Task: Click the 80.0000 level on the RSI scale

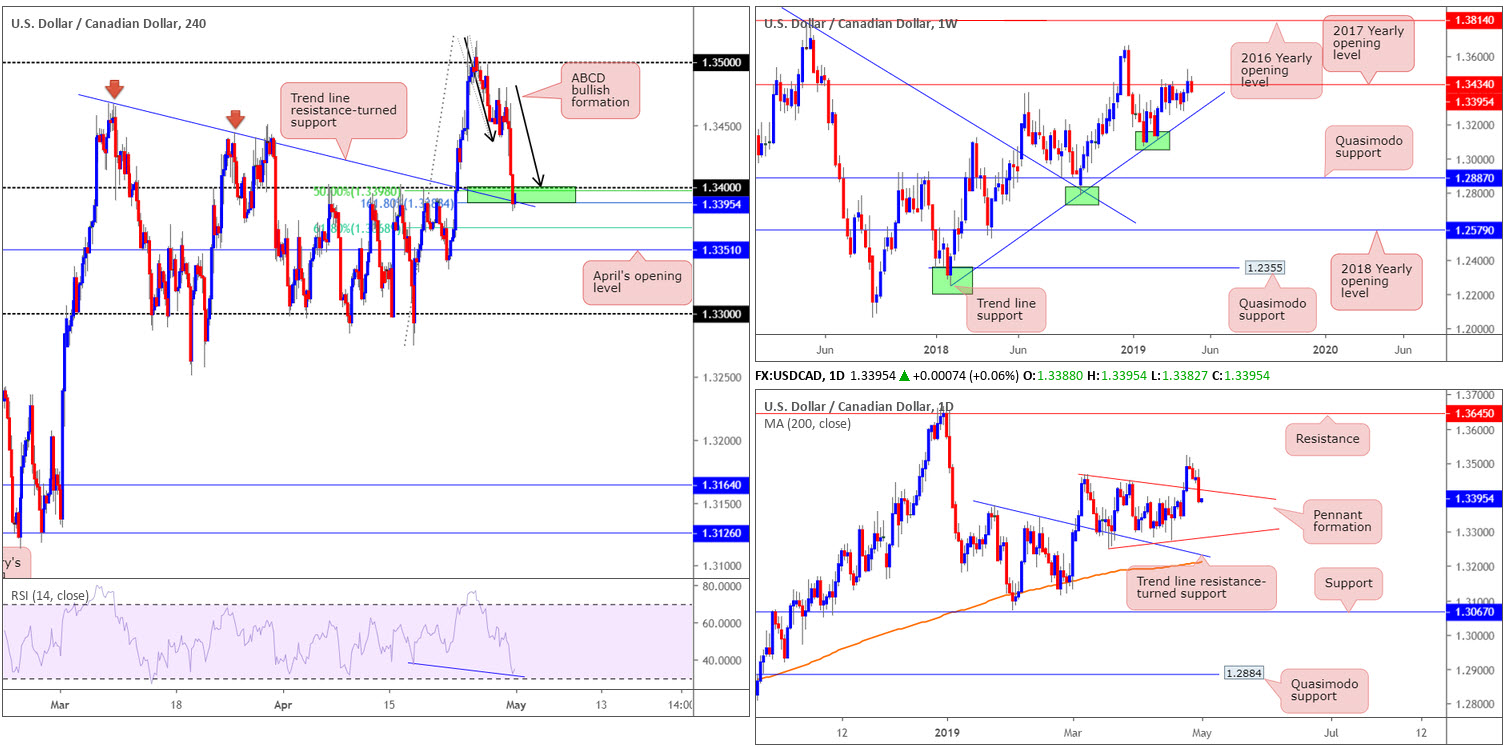Action: point(721,585)
